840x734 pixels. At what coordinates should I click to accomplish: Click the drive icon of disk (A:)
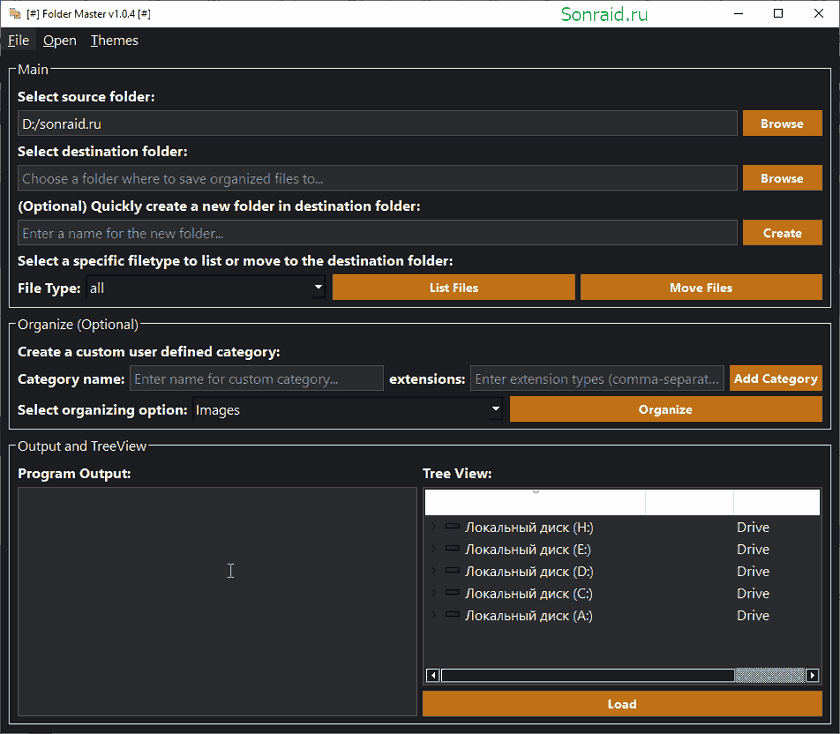click(452, 614)
